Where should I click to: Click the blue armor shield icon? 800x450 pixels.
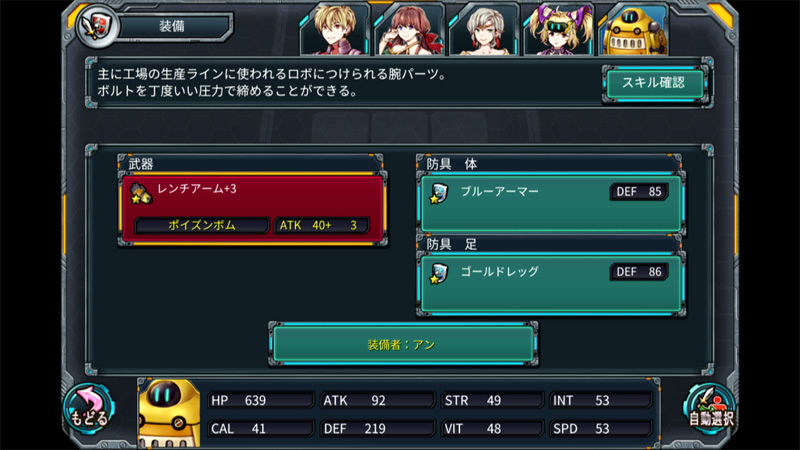pos(438,193)
